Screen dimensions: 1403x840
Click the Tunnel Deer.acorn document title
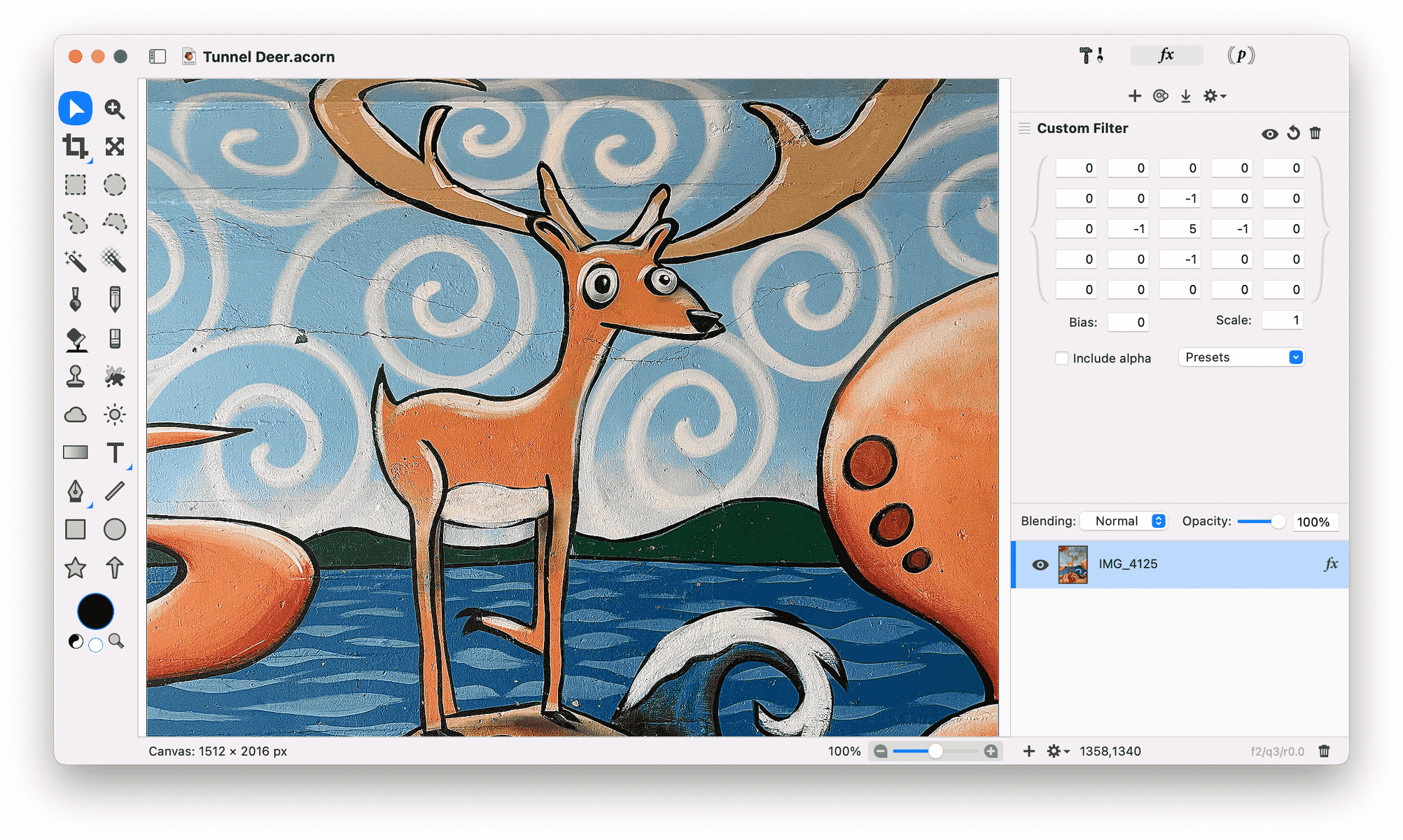tap(269, 57)
